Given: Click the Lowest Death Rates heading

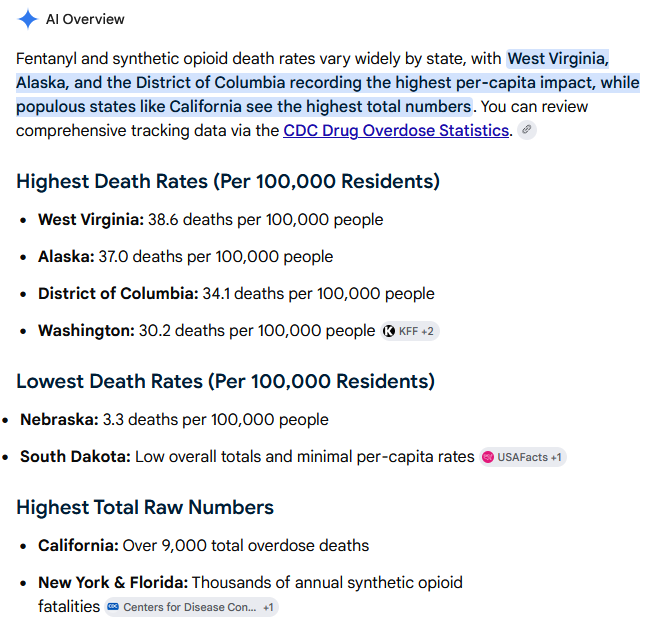Looking at the screenshot, I should point(226,381).
